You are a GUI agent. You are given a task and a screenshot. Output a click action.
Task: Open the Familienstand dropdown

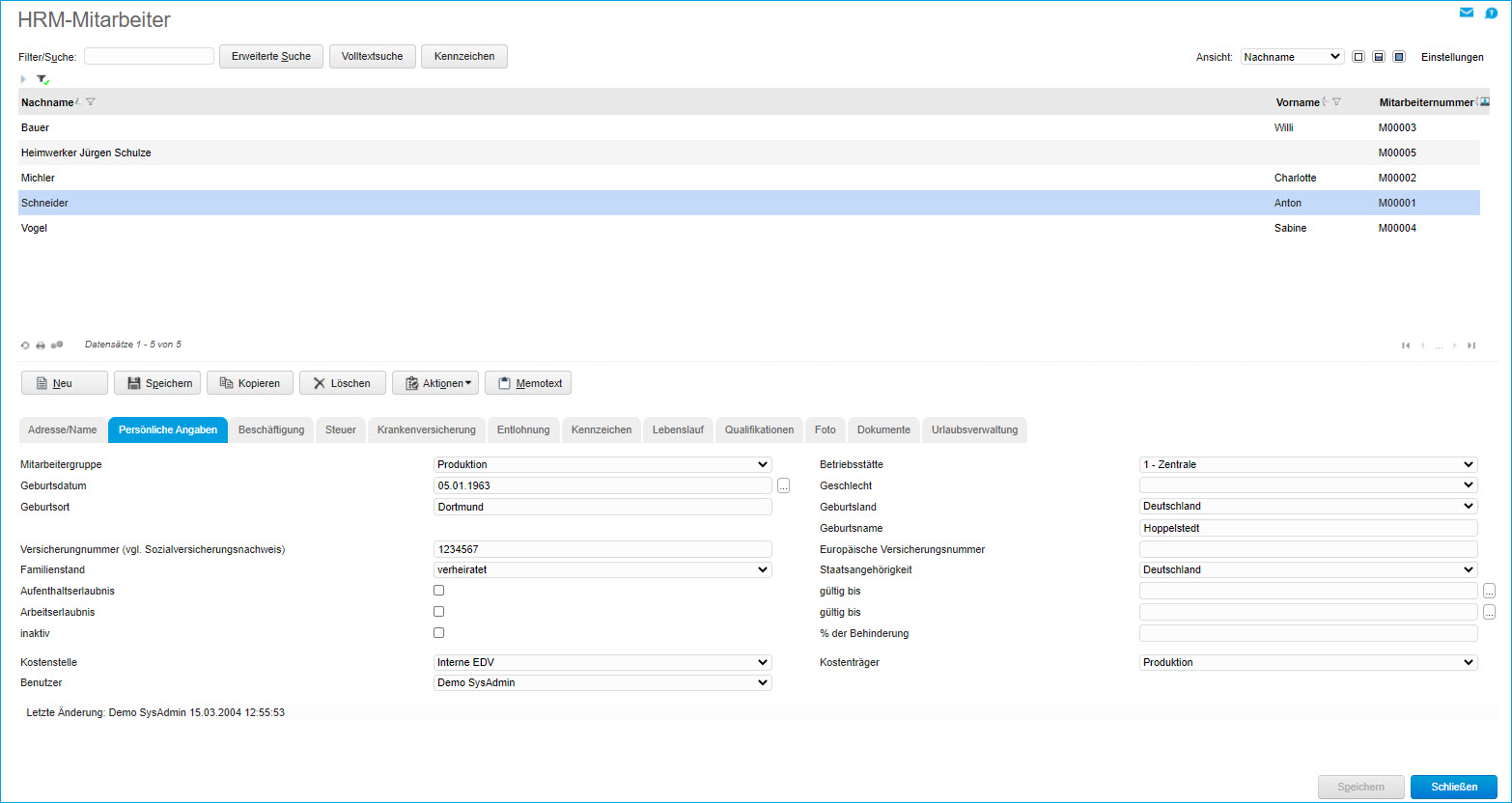point(603,569)
